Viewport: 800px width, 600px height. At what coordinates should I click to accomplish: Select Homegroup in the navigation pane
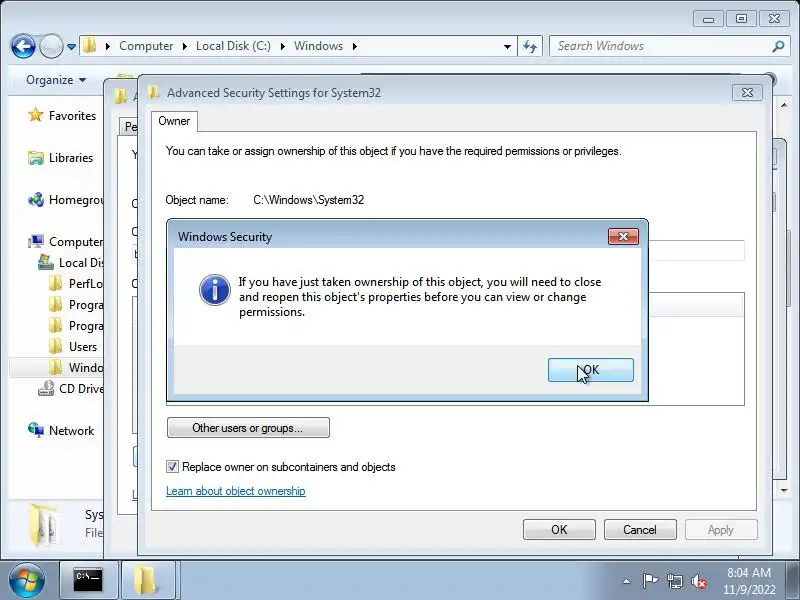click(76, 199)
